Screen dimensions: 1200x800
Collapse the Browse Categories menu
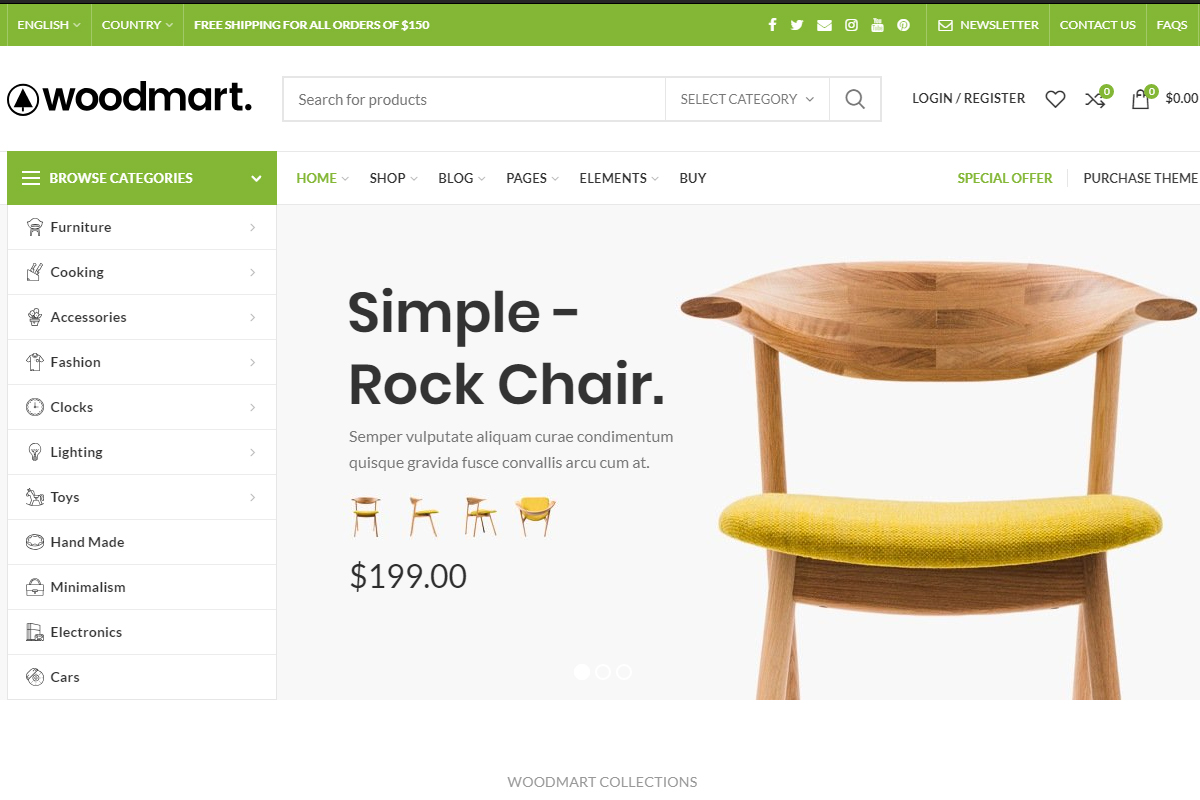point(142,178)
